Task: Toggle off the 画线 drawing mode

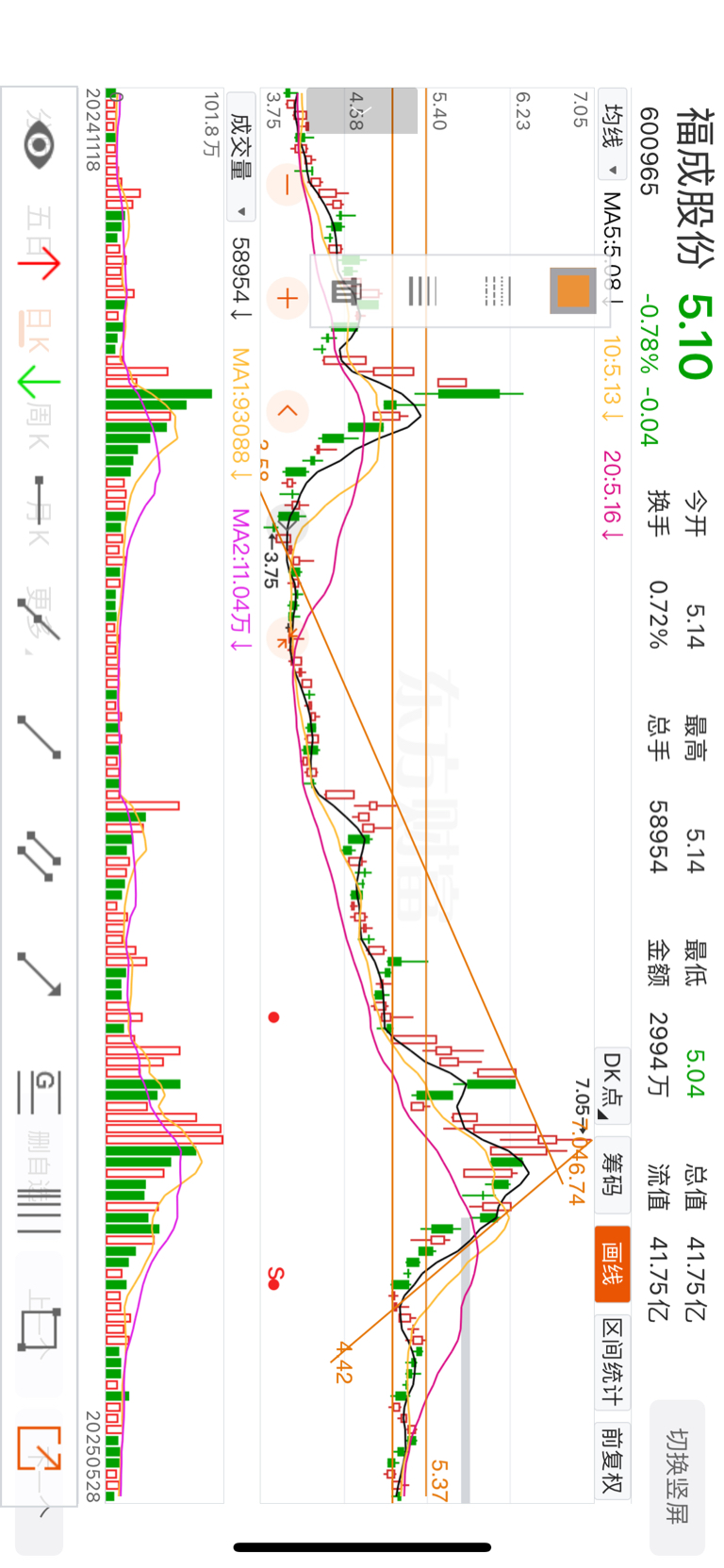Action: [613, 1263]
